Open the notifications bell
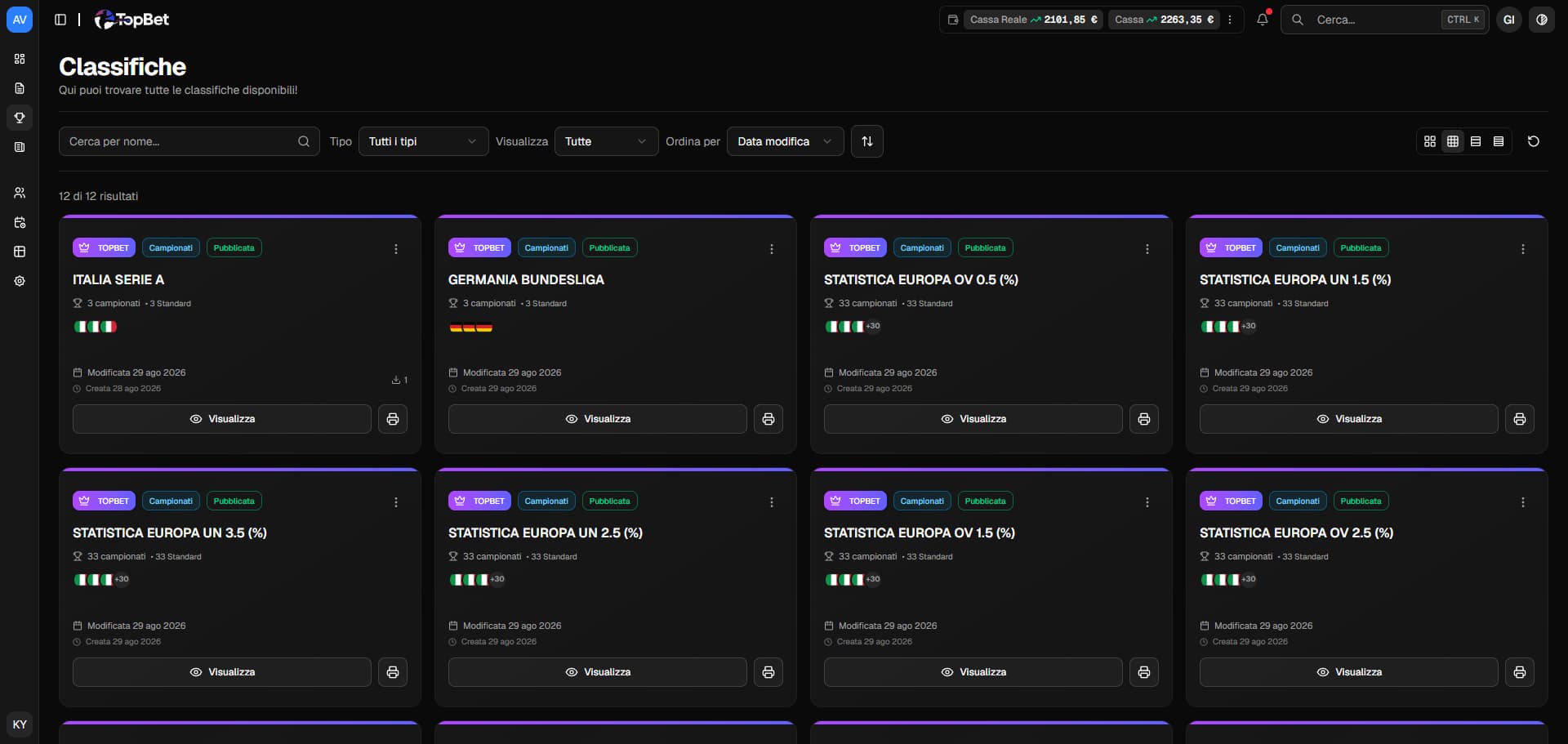Viewport: 1568px width, 744px height. click(1263, 20)
